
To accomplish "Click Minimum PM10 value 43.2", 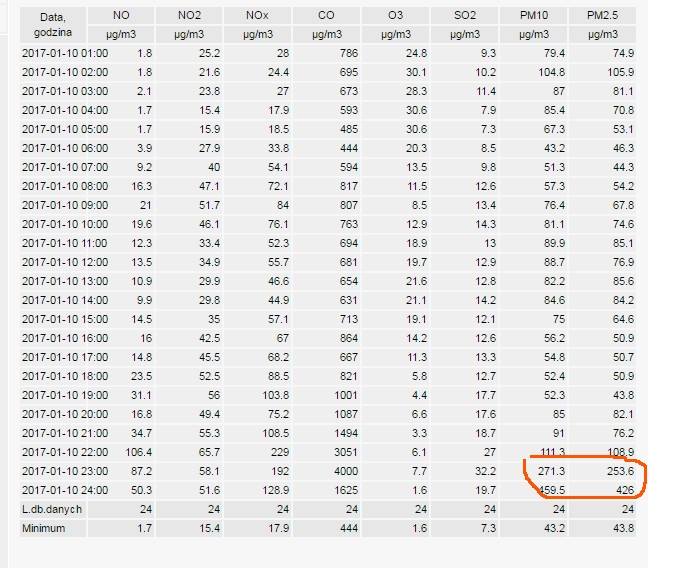I will pyautogui.click(x=555, y=528).
